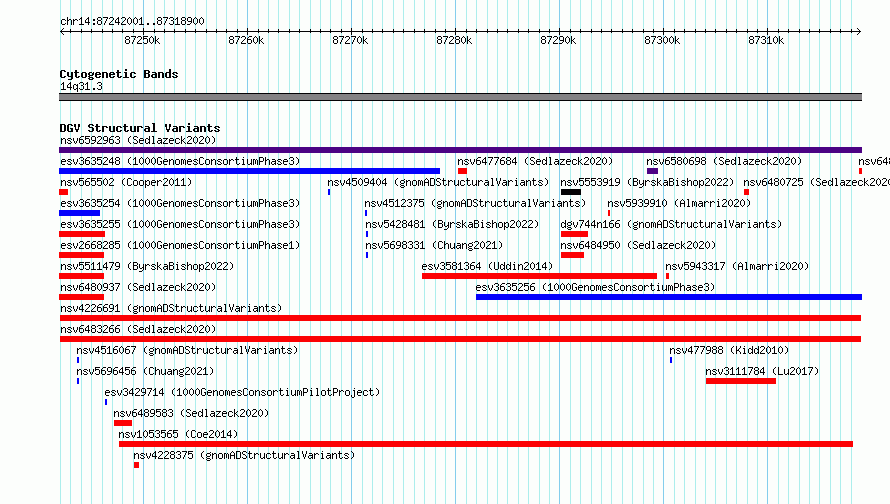This screenshot has width=890, height=504.
Task: Open nsv5553919 (ByrskaBishop2022) label
Action: tap(647, 182)
